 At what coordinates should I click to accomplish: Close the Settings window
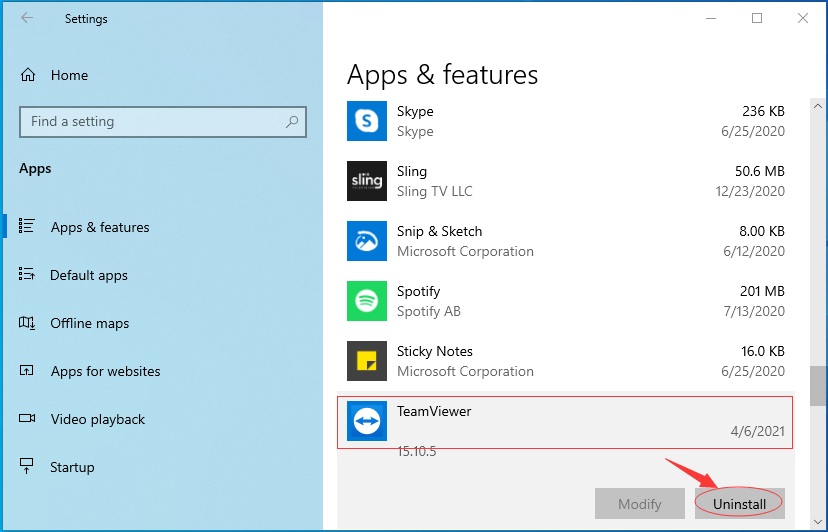[803, 18]
